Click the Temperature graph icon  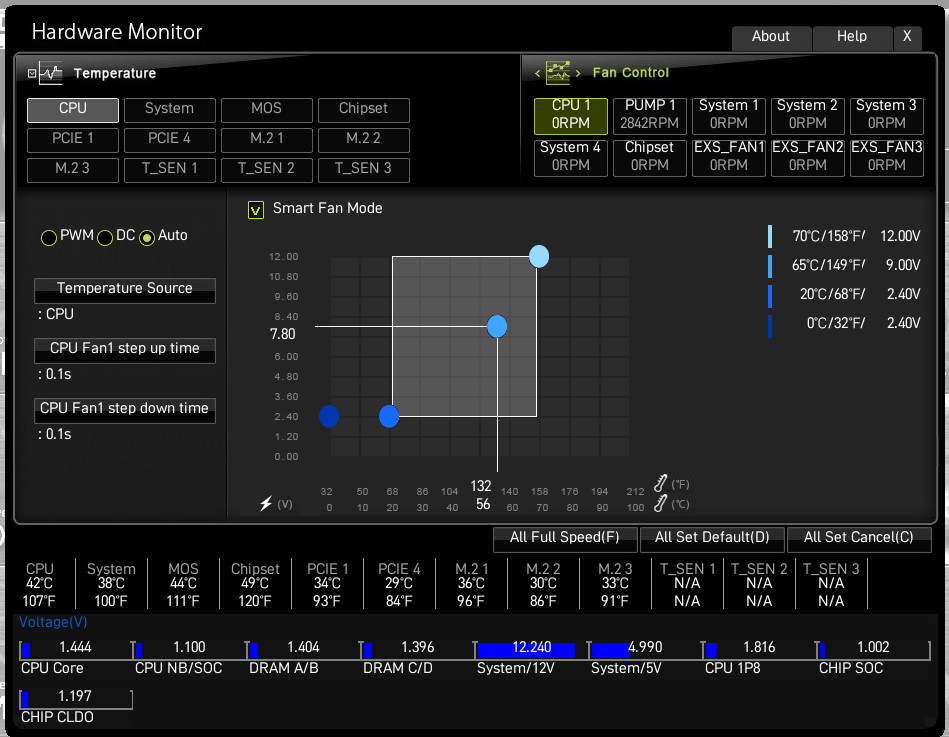point(51,73)
